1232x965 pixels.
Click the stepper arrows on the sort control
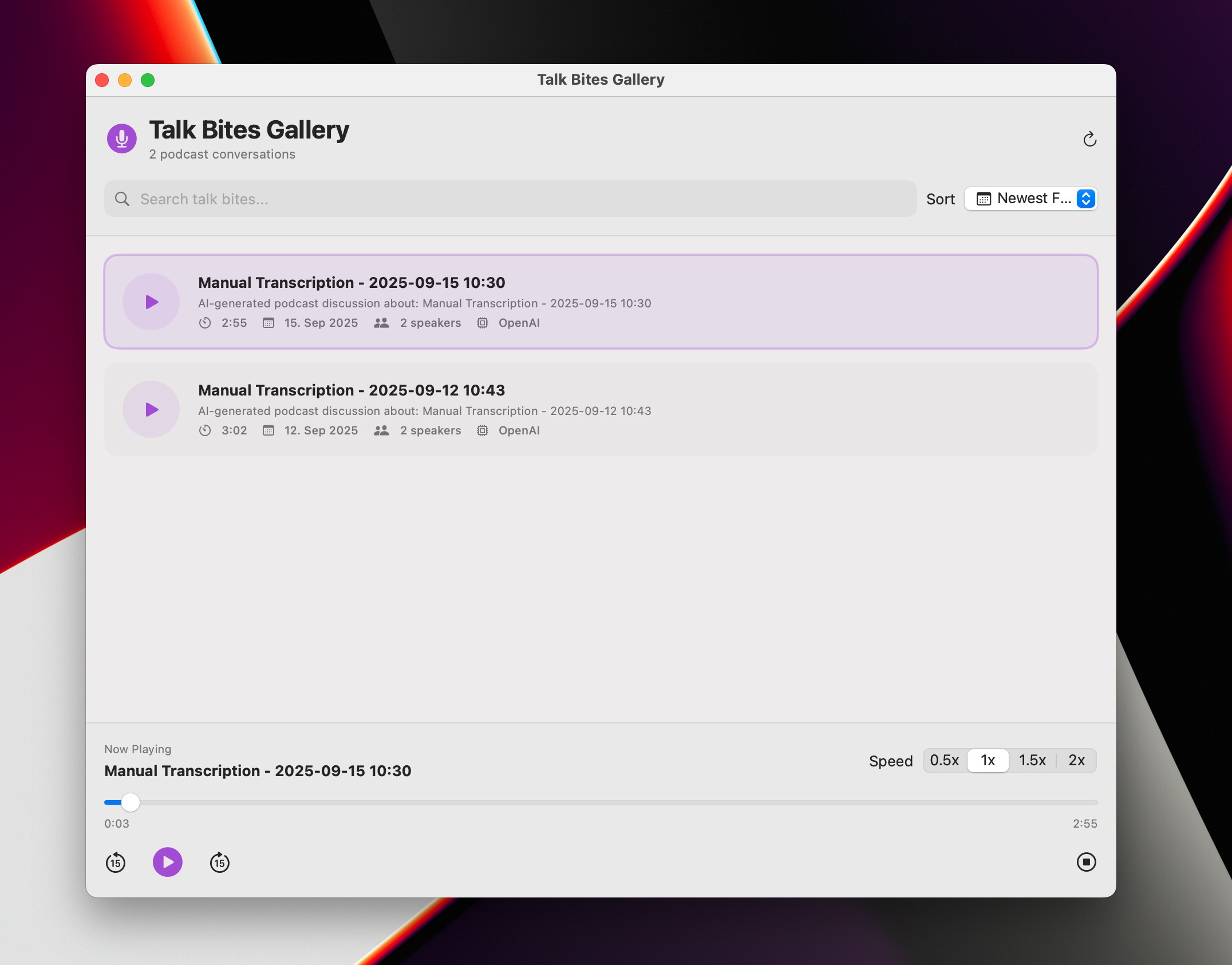[1085, 199]
